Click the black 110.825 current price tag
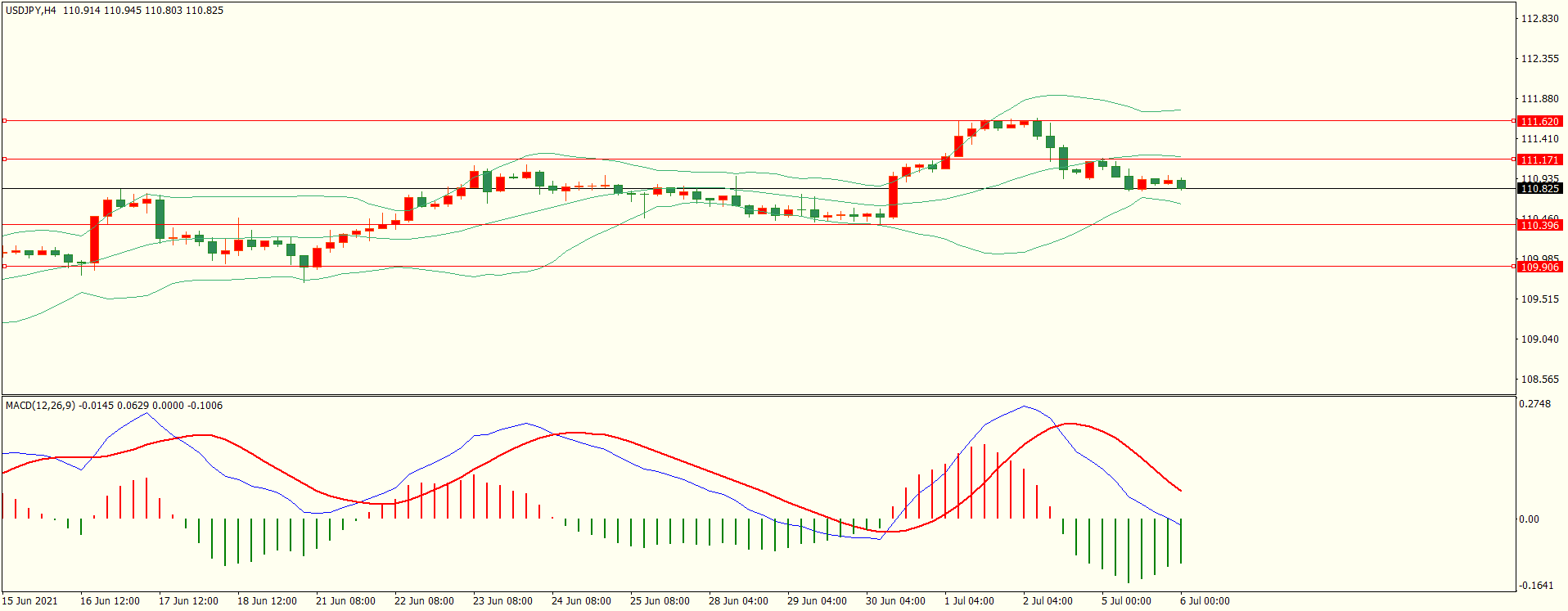 (1540, 189)
